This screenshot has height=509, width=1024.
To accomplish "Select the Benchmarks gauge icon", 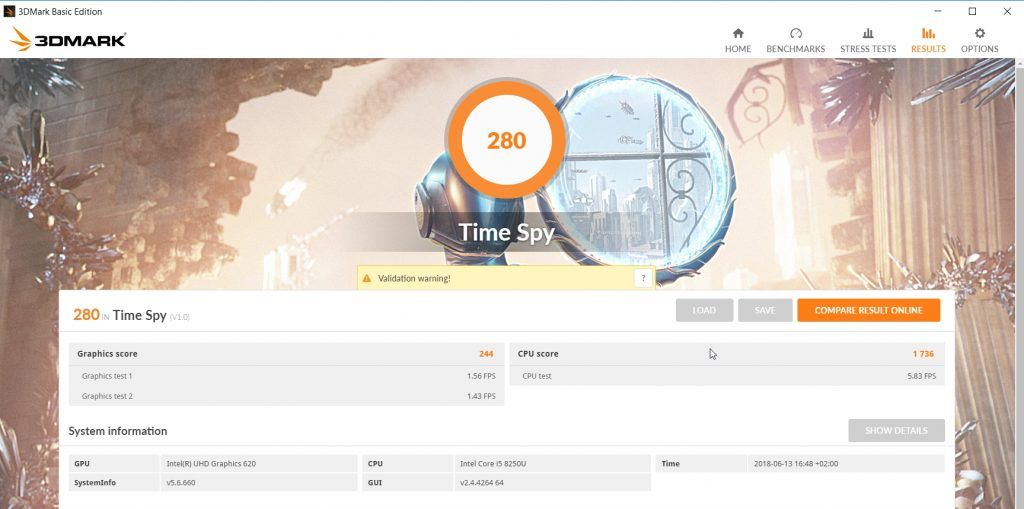I will click(x=795, y=33).
